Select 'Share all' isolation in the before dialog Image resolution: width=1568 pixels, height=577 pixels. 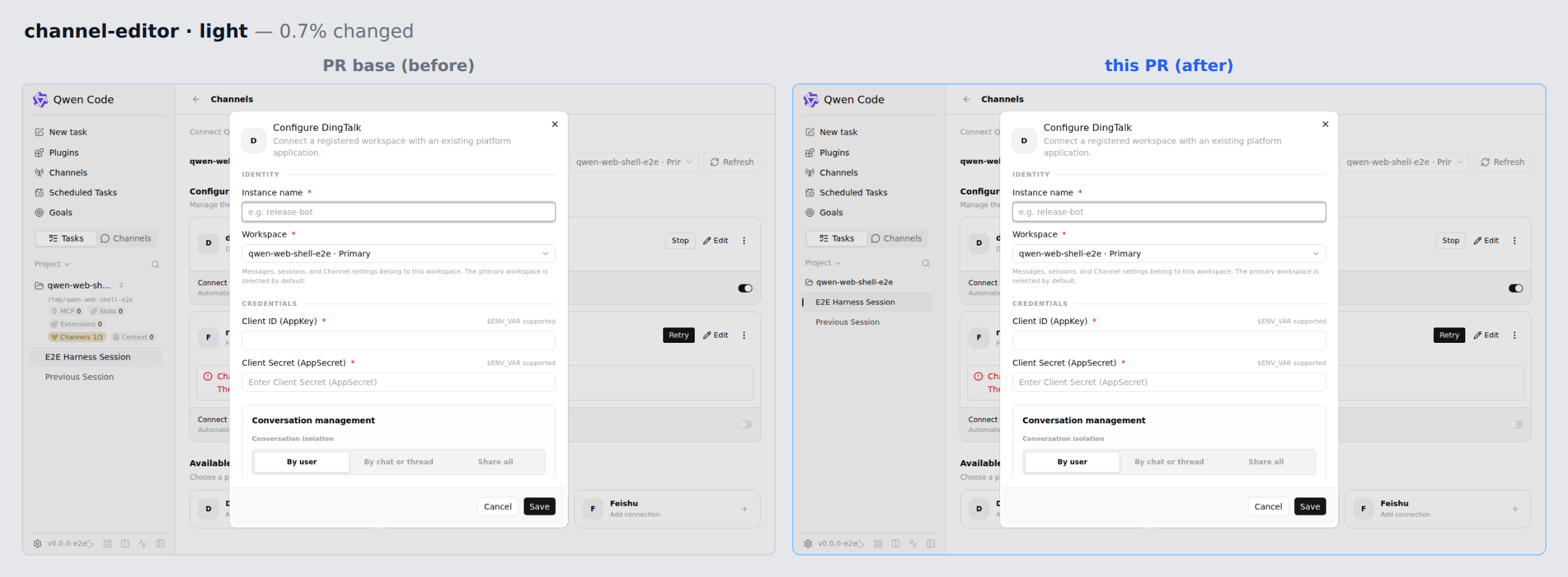tap(495, 462)
